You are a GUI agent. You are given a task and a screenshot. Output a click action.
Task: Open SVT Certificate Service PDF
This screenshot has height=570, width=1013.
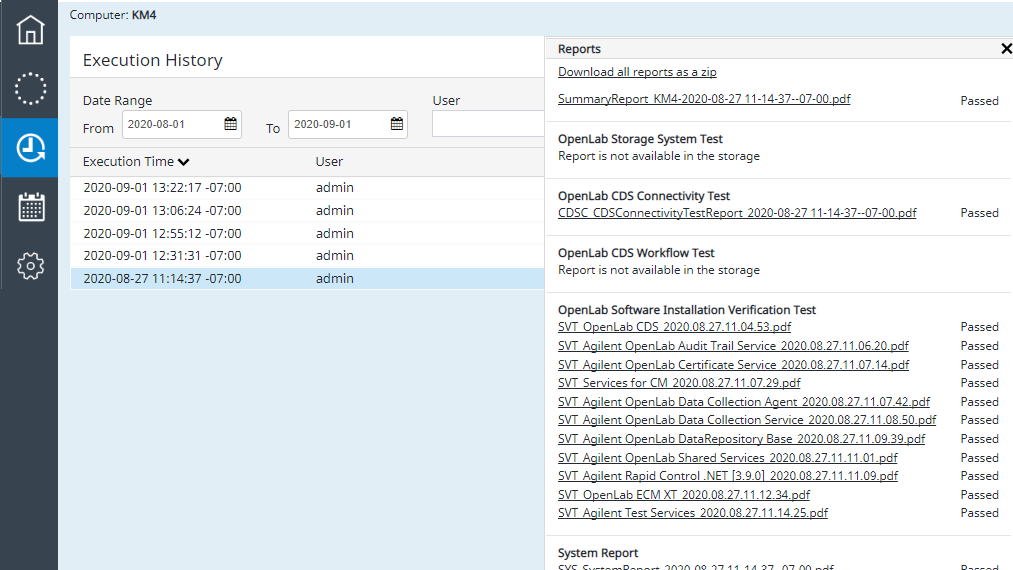pyautogui.click(x=733, y=364)
